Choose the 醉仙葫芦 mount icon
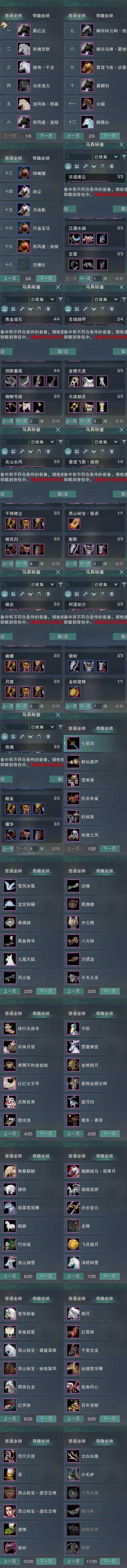This screenshot has height=1568, width=127. coord(73,761)
